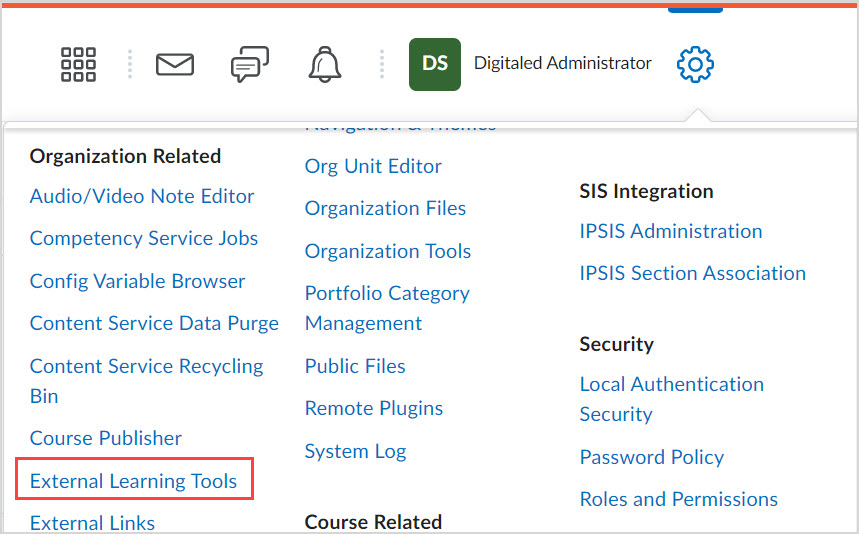The height and width of the screenshot is (534, 859).
Task: Open Password Policy link
Action: (x=652, y=457)
